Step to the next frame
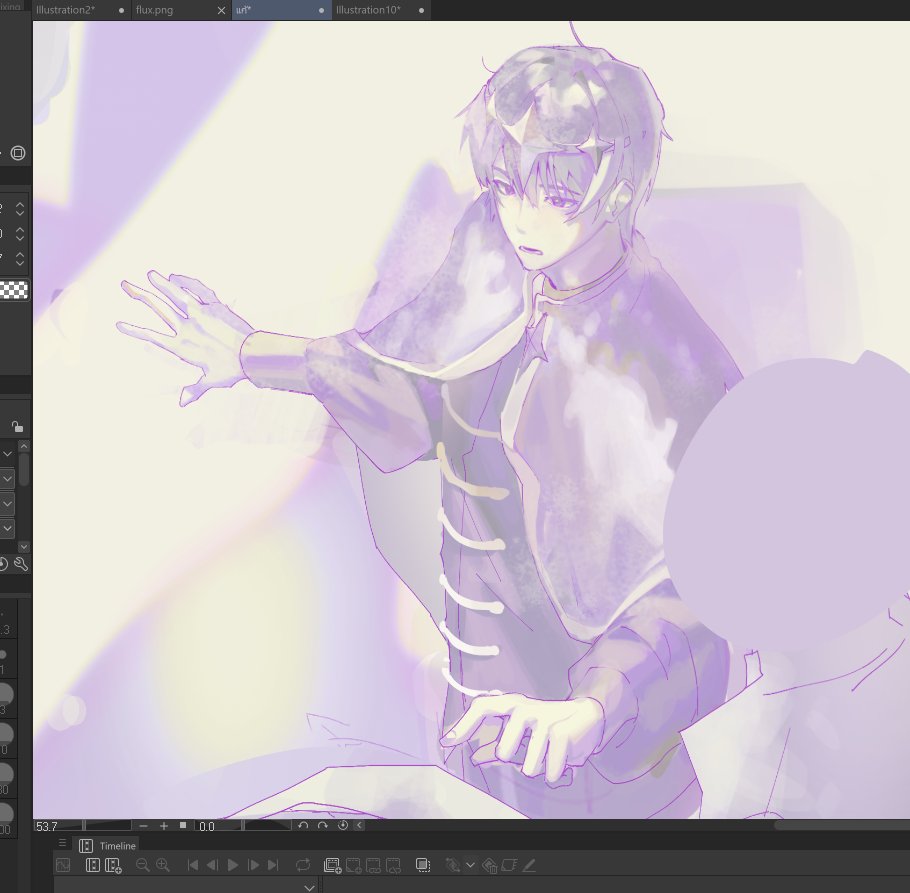 (x=254, y=865)
